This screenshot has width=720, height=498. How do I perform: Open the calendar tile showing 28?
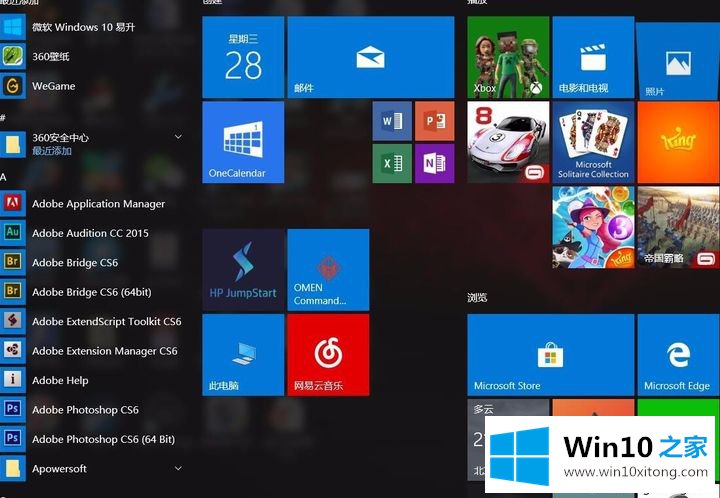point(243,57)
